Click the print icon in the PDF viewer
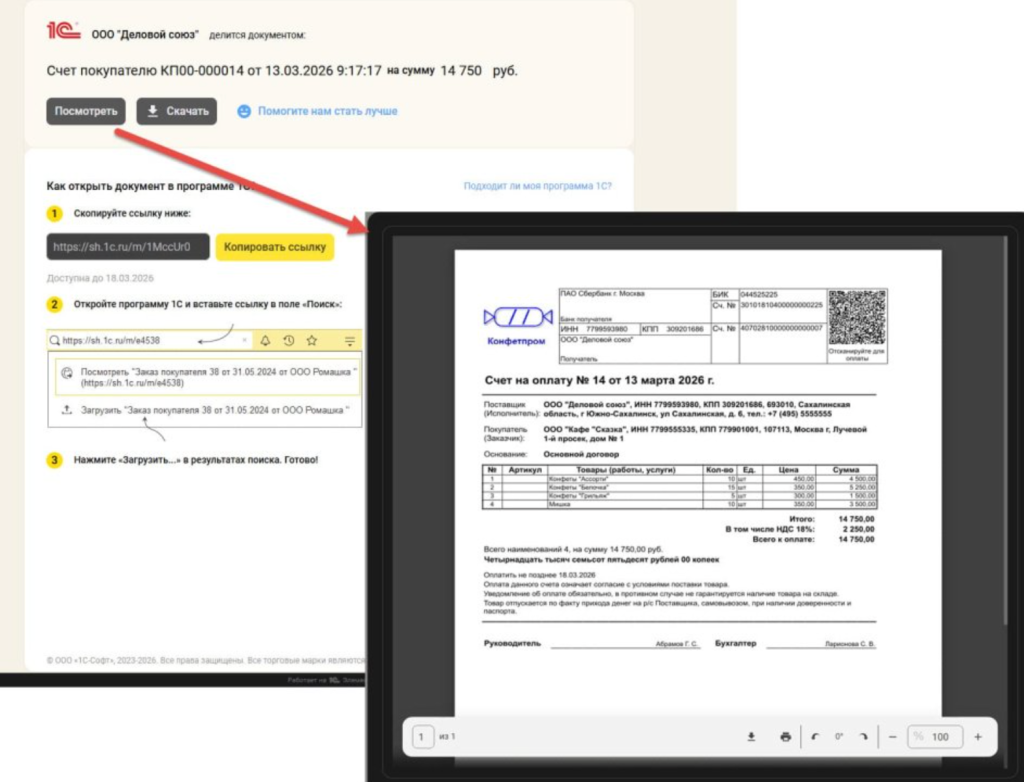The width and height of the screenshot is (1024, 782). click(786, 737)
